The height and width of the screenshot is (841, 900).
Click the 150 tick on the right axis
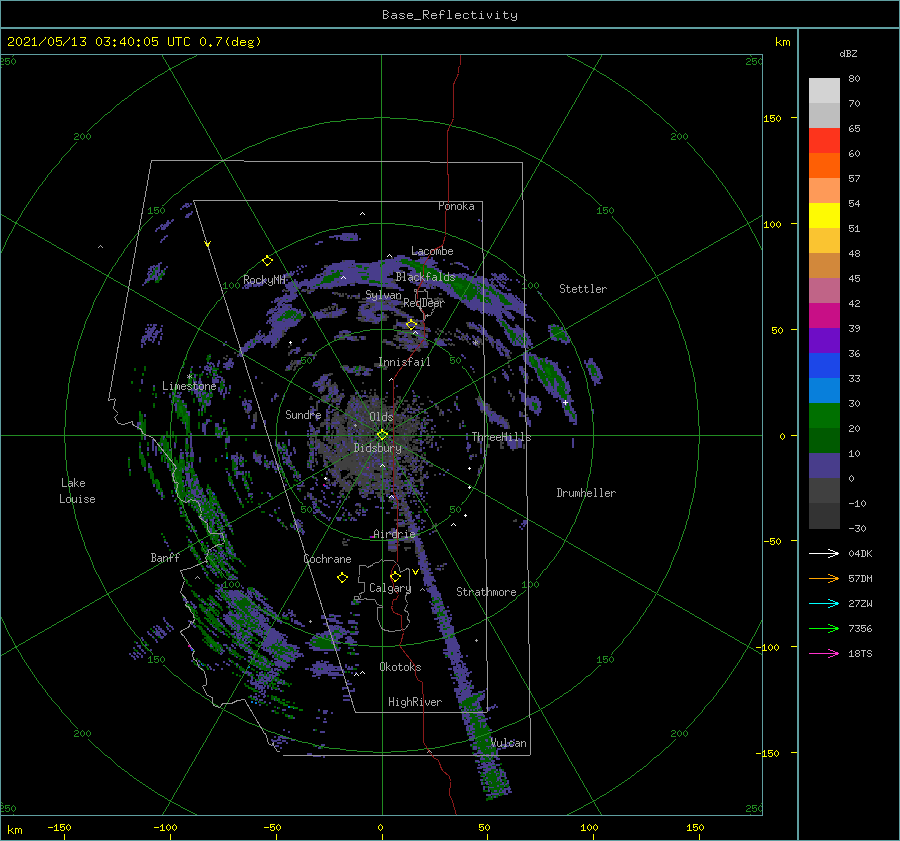[x=773, y=118]
